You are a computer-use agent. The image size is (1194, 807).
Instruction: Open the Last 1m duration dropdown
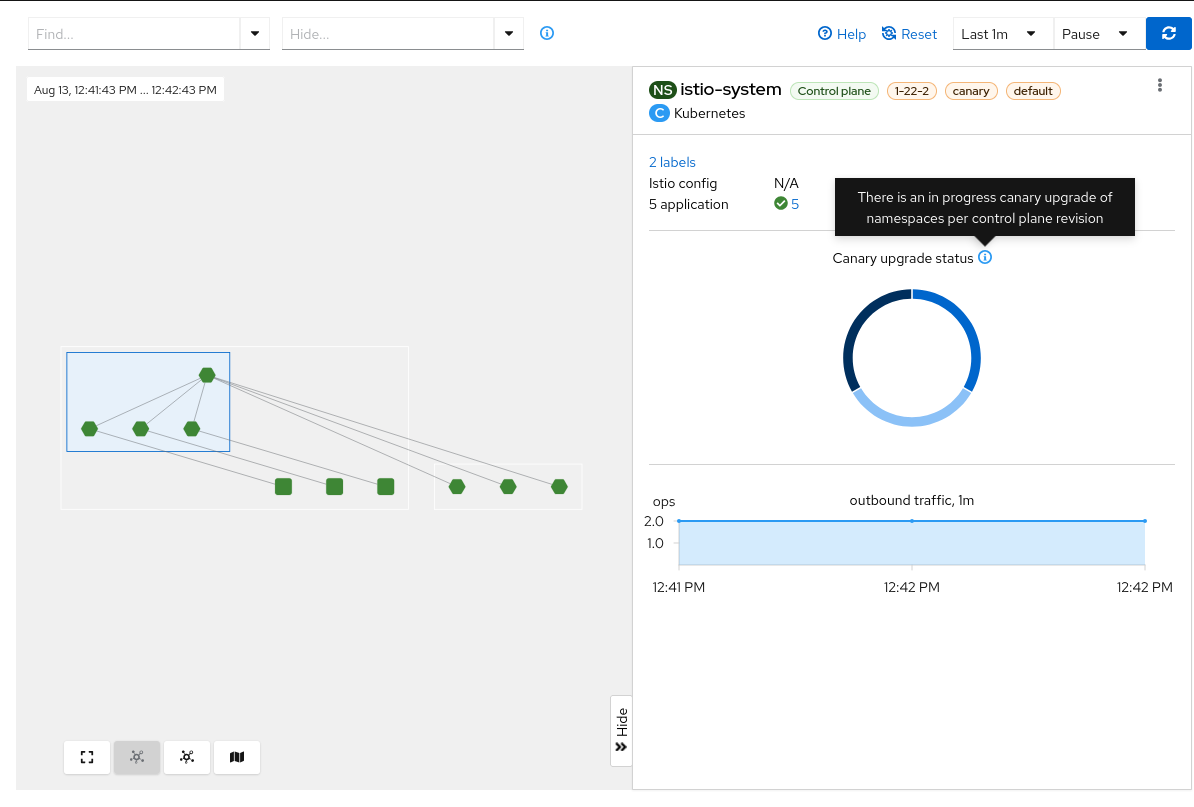point(1003,33)
